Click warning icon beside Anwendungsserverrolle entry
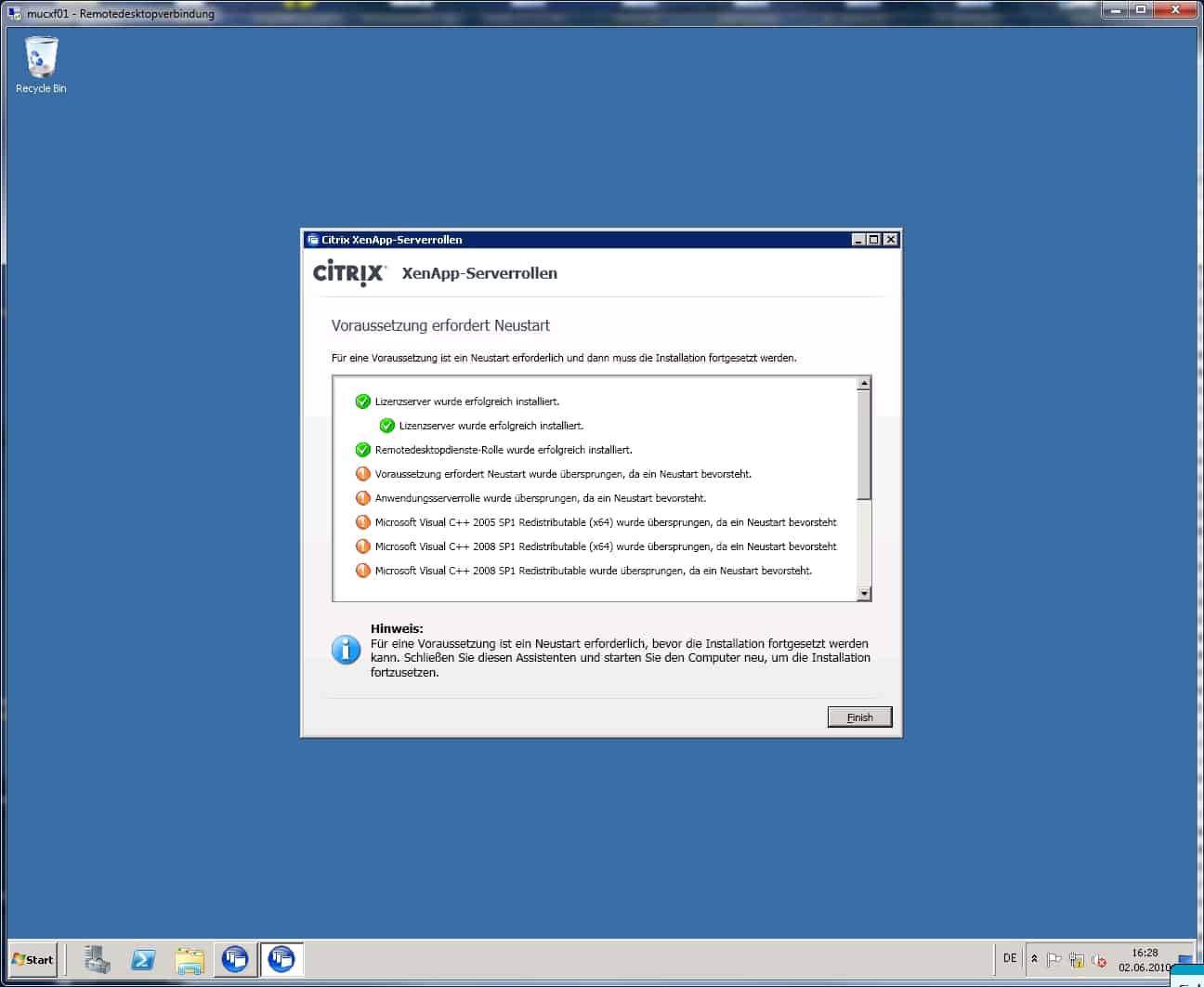The width and height of the screenshot is (1204, 987). click(363, 498)
